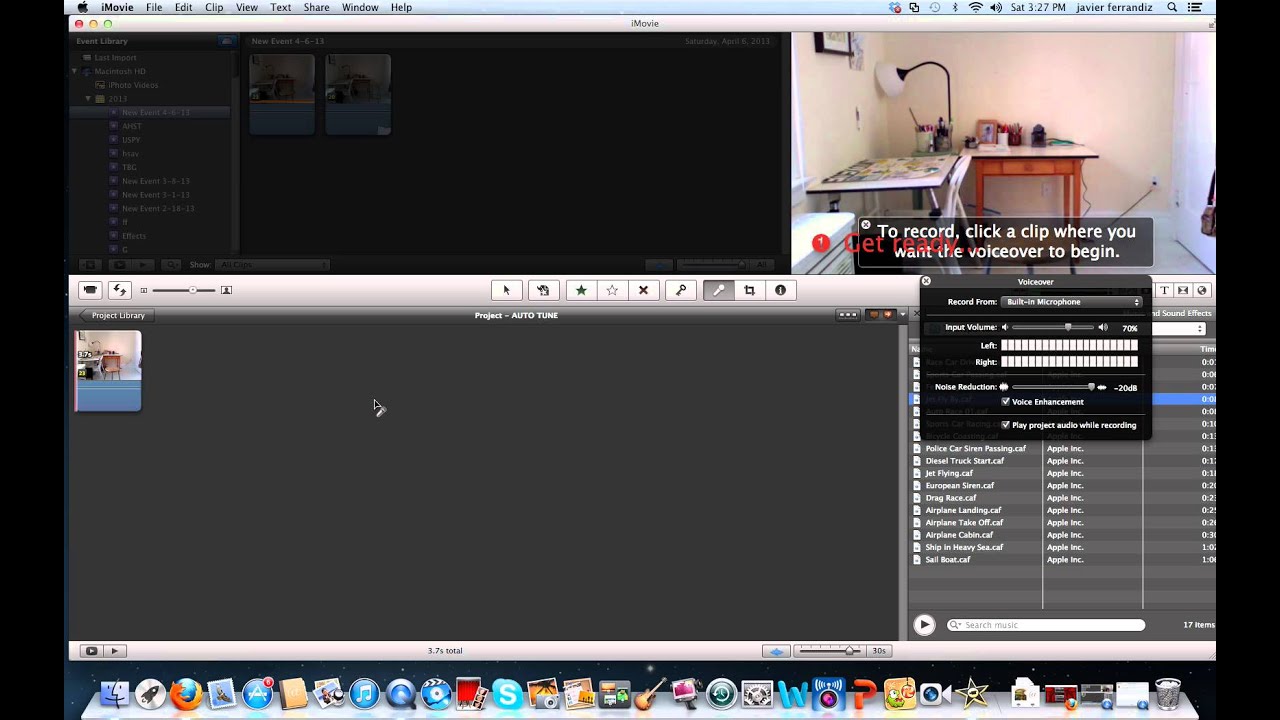Open the Trash in the dock
The width and height of the screenshot is (1280, 720).
pos(1168,693)
